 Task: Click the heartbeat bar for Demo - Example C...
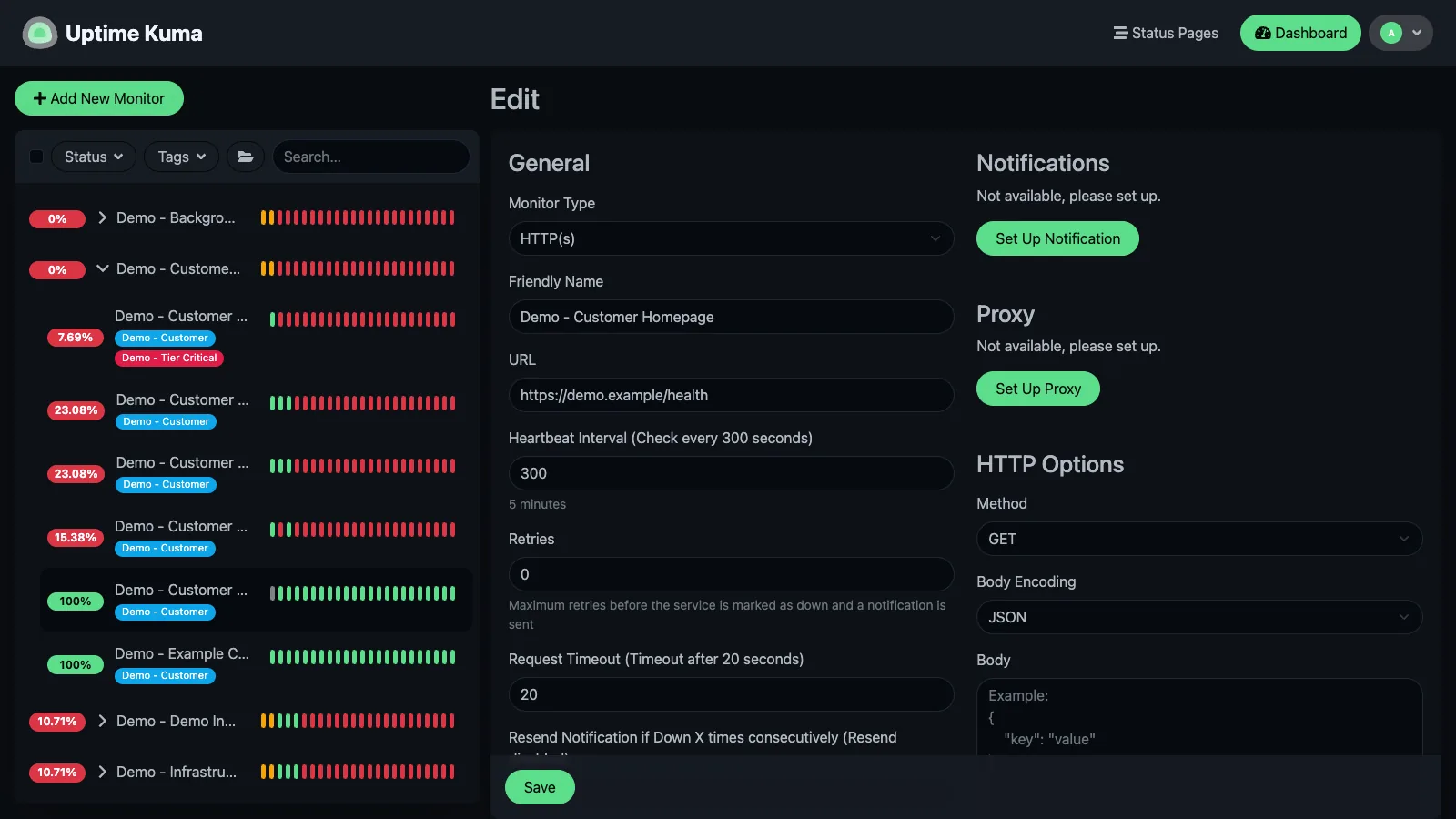362,657
